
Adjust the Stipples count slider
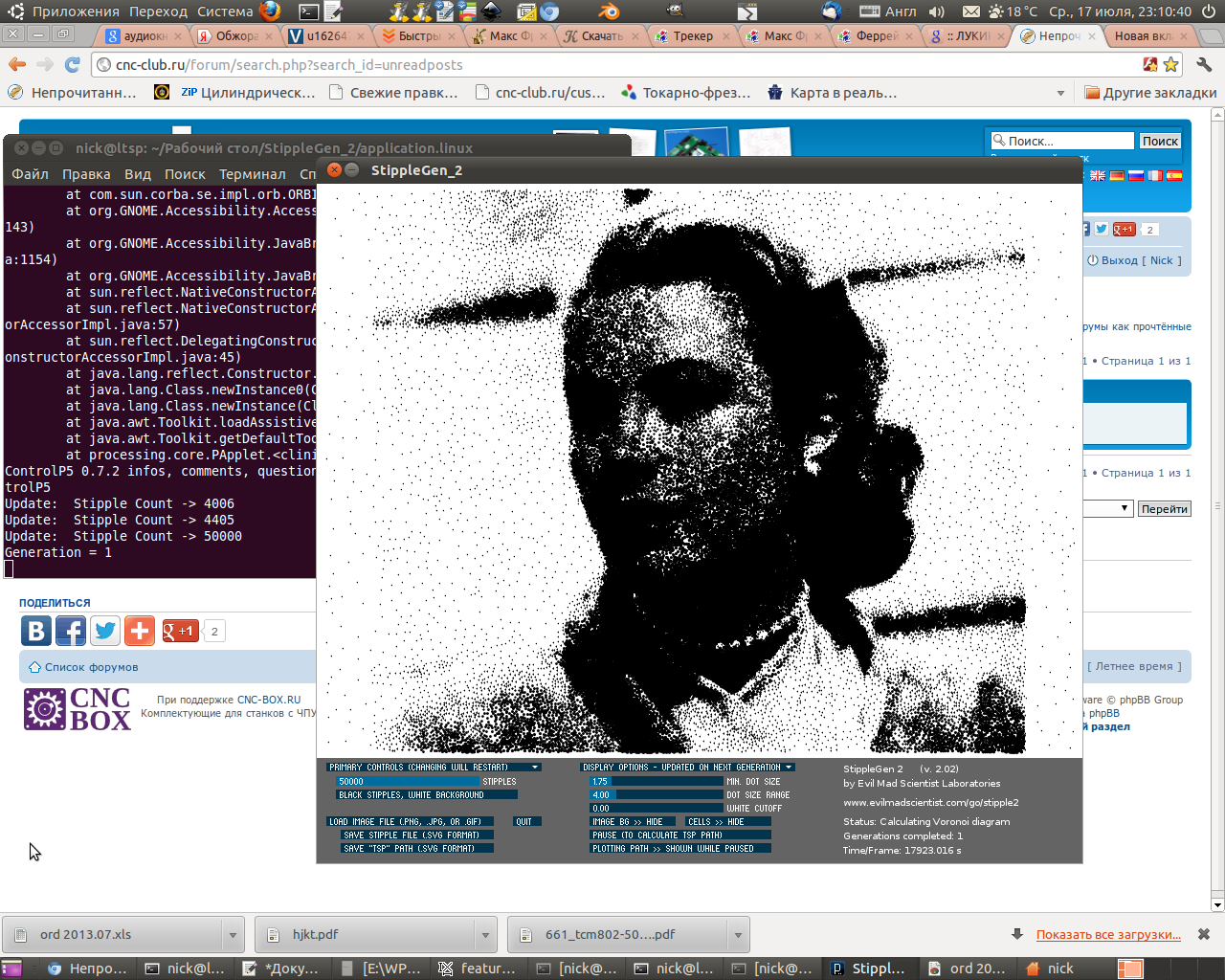[x=408, y=782]
